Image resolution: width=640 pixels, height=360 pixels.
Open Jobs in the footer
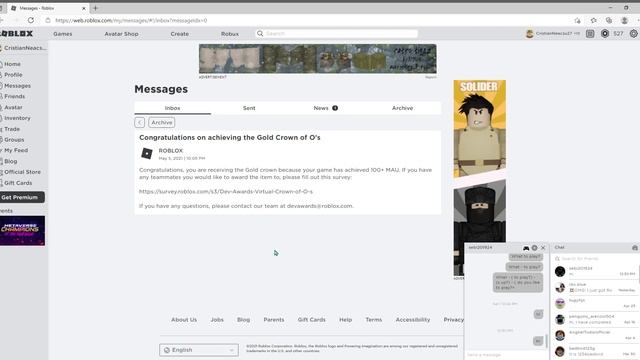[217, 320]
